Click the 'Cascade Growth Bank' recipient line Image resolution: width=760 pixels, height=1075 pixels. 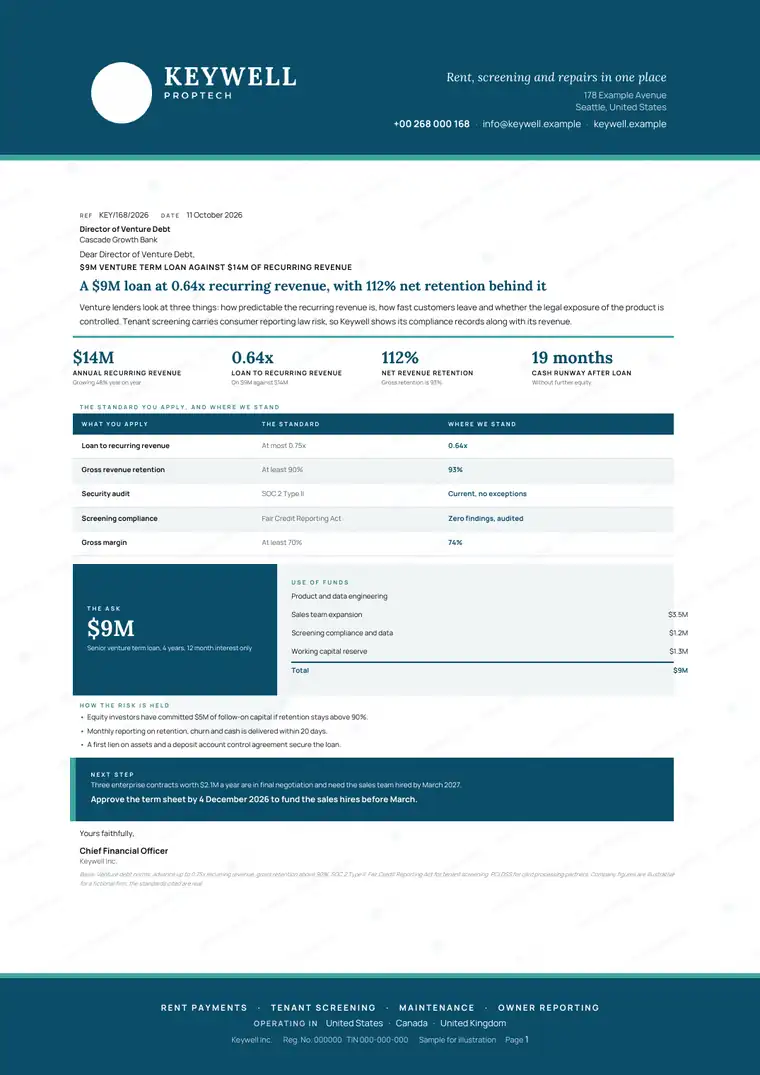point(119,240)
